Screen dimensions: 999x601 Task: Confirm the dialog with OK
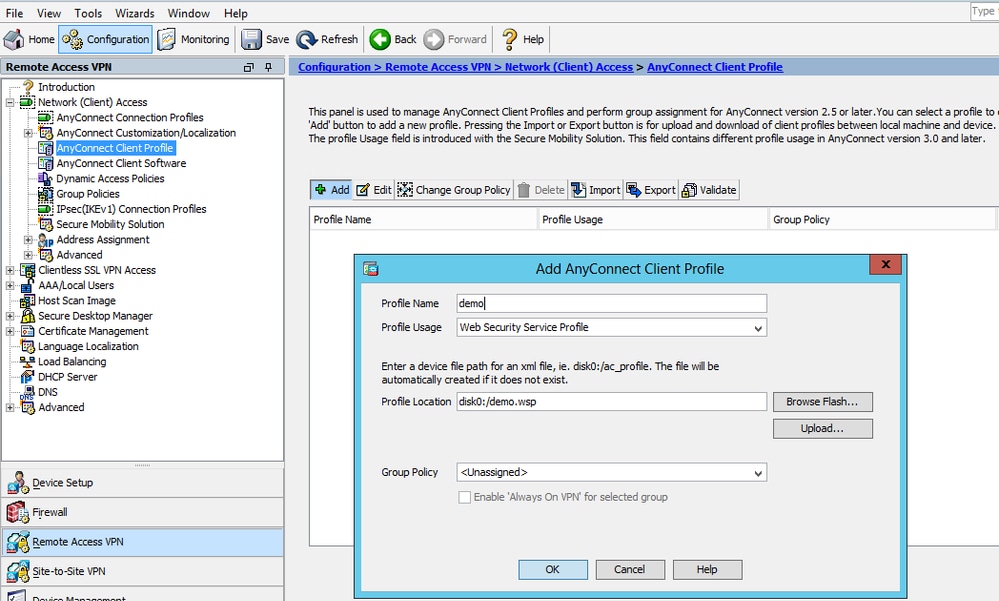coord(553,569)
